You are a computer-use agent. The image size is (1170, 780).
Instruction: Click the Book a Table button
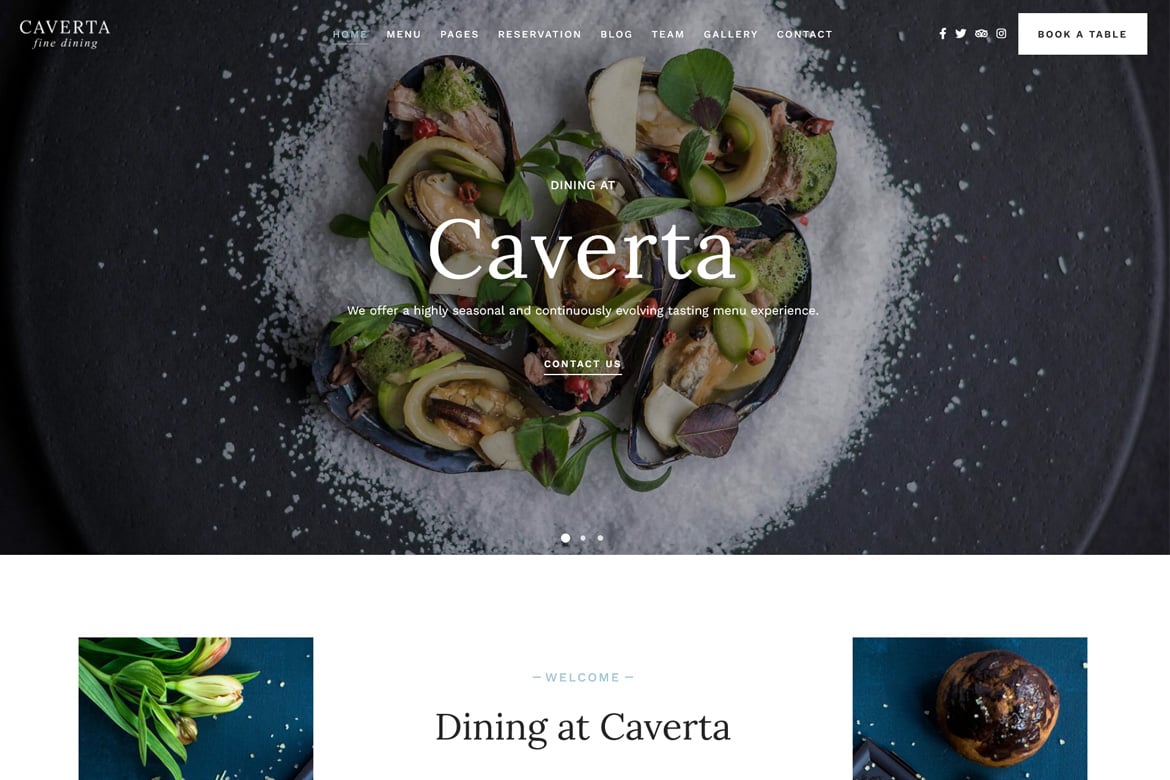point(1082,34)
